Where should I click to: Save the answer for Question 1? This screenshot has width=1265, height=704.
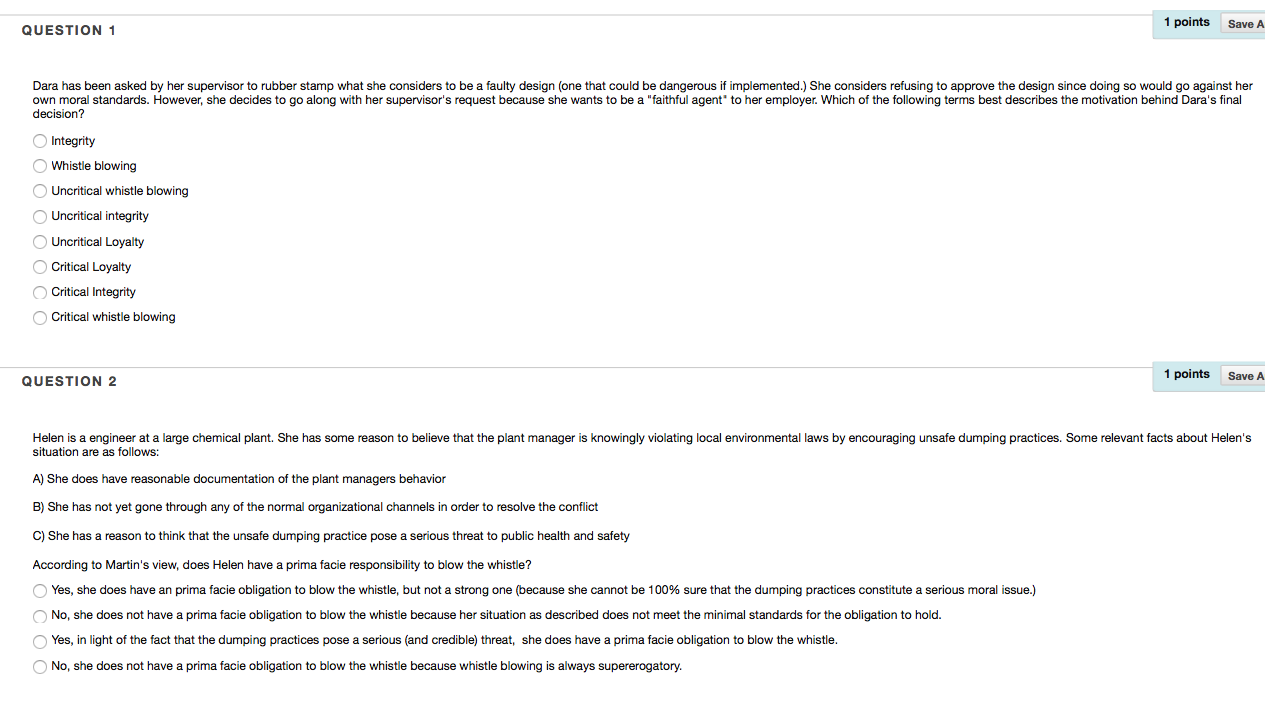coord(1243,24)
